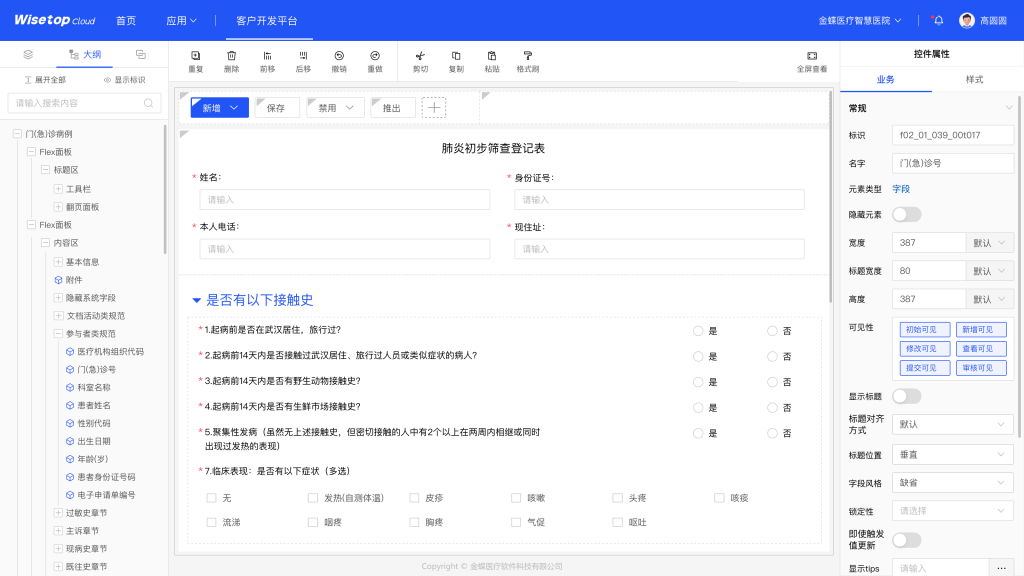This screenshot has width=1024, height=576.
Task: Expand the 基本信息 tree node
Action: 58,262
